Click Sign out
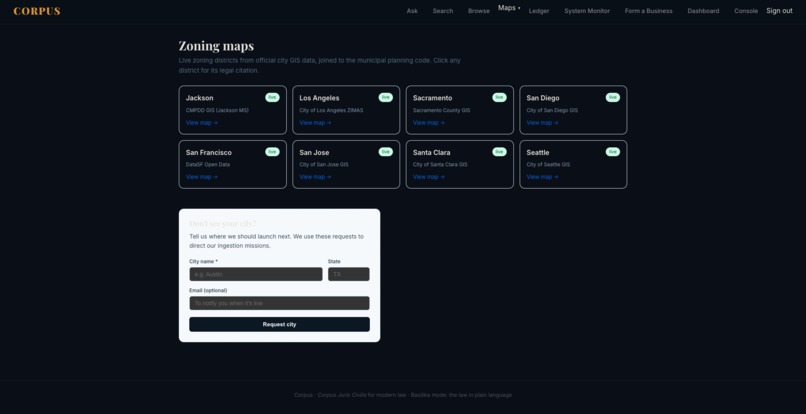The width and height of the screenshot is (806, 414). 779,10
